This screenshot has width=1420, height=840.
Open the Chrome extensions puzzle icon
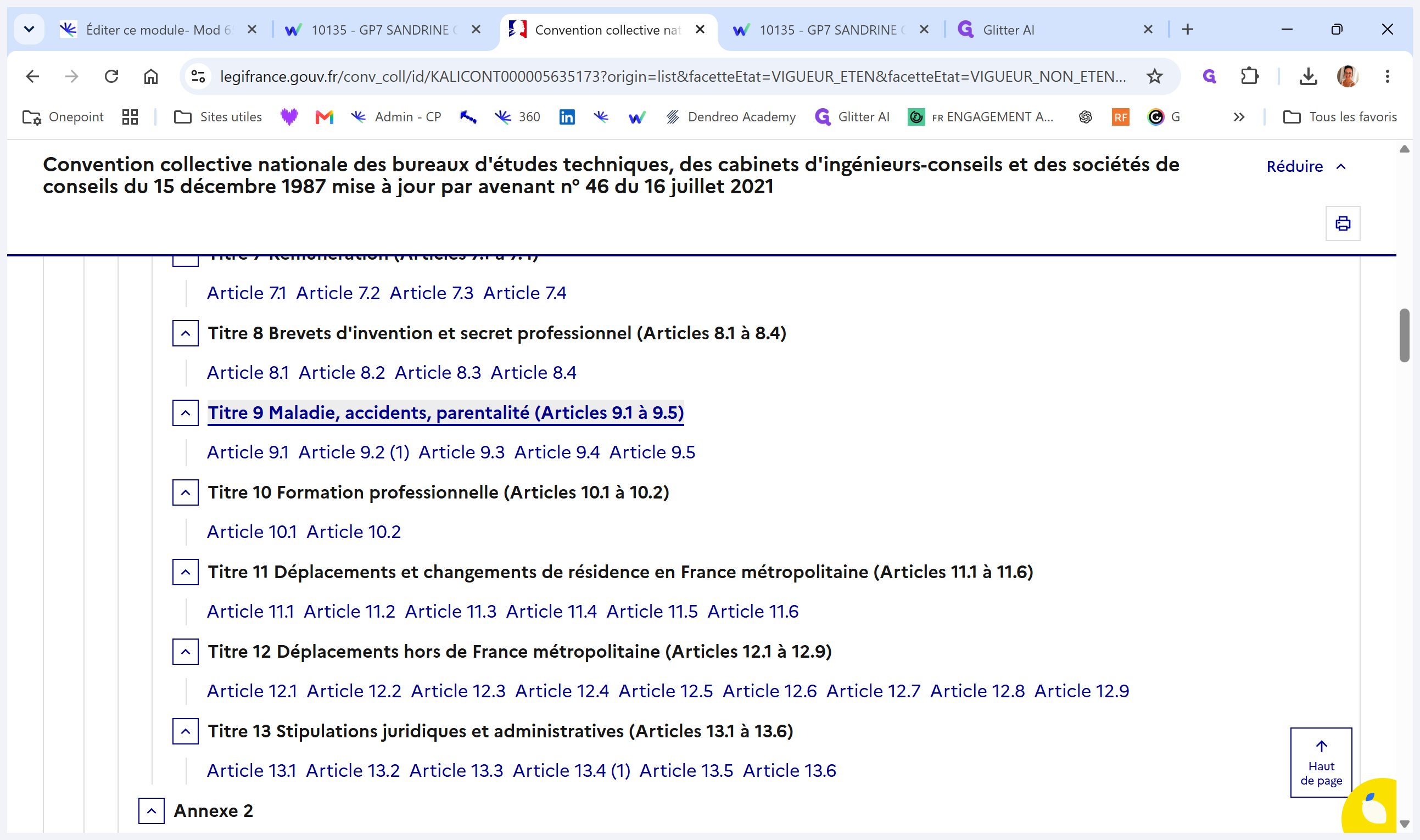point(1249,76)
